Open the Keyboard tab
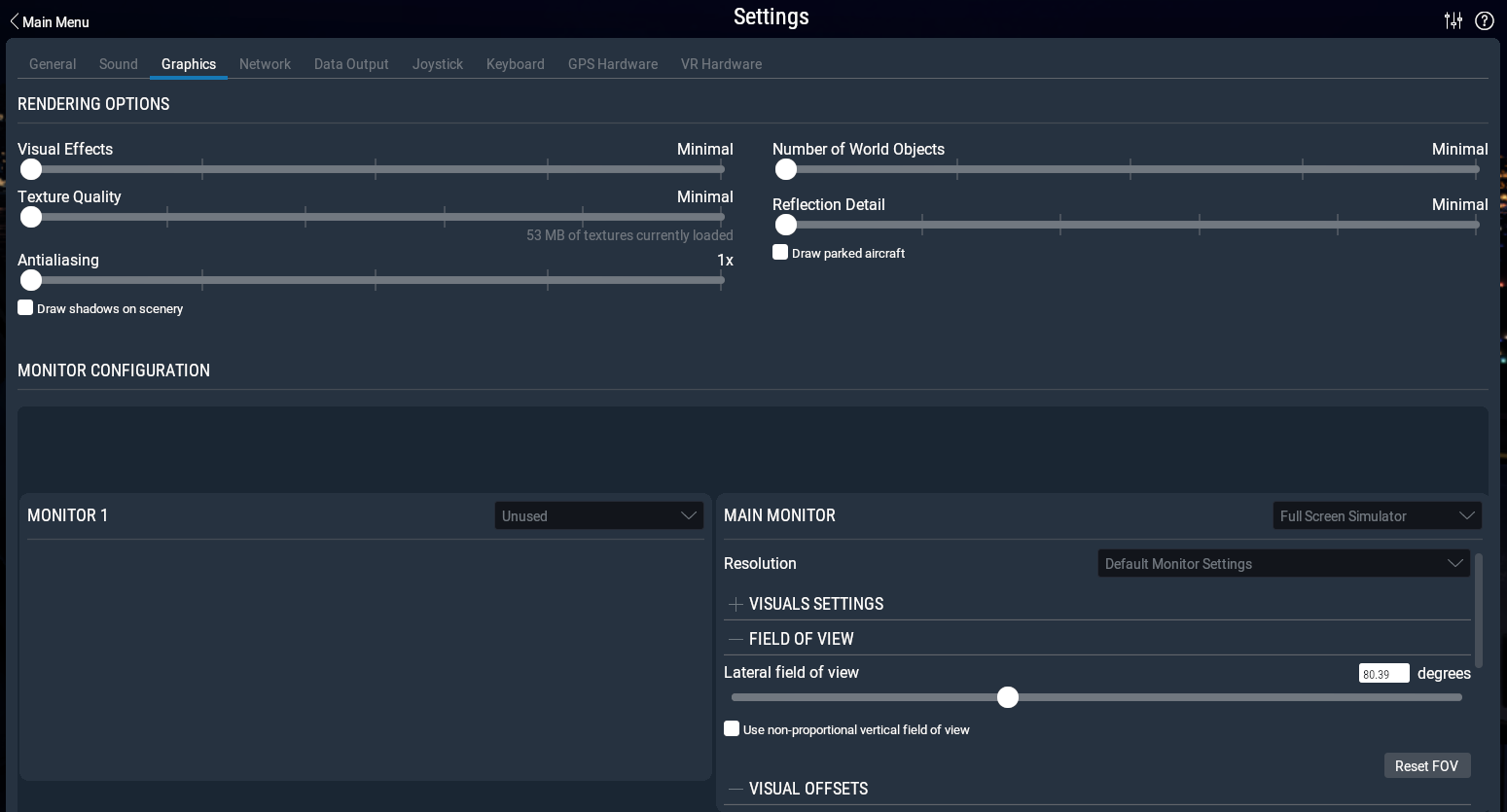1507x812 pixels. (516, 64)
